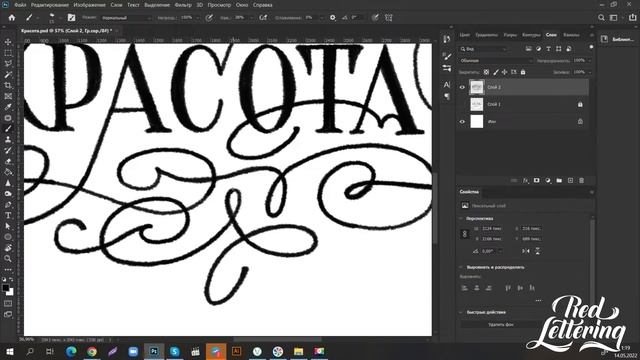Select the Слой 2 layer thumbnail

pos(476,87)
